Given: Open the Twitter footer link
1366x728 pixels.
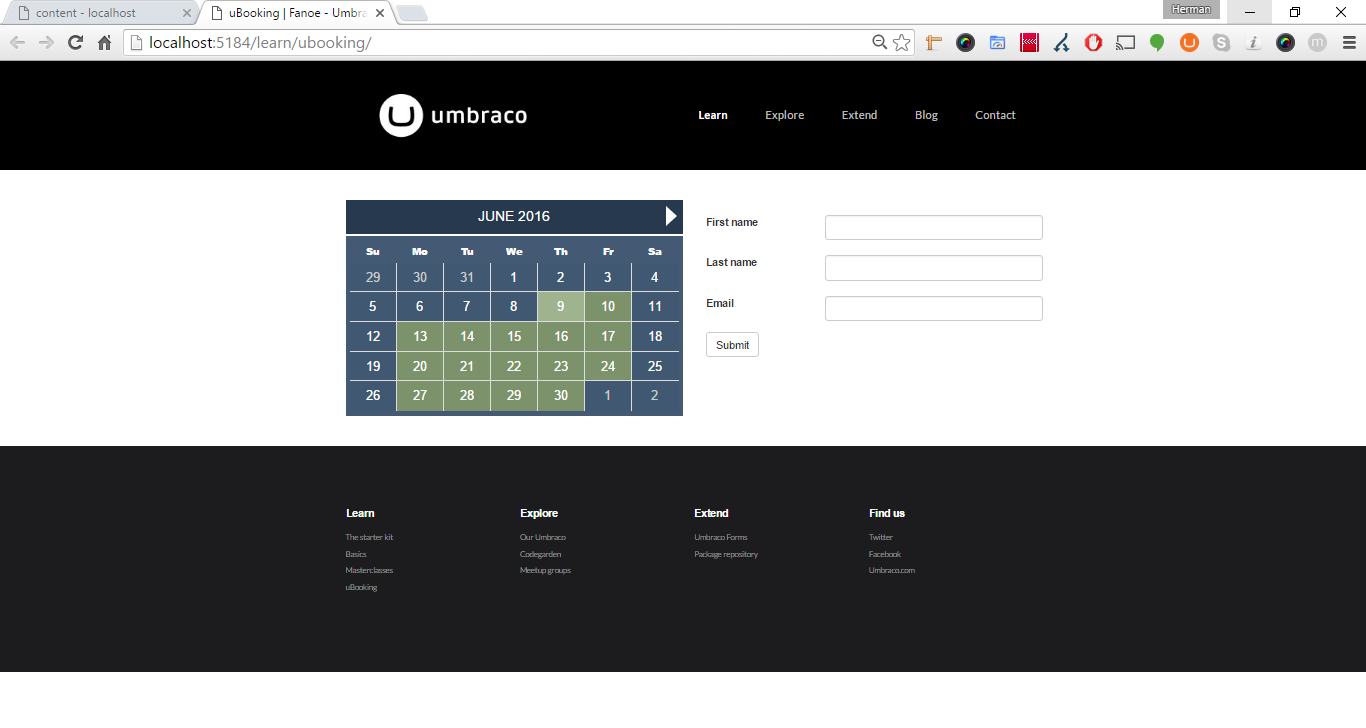Looking at the screenshot, I should pyautogui.click(x=881, y=538).
